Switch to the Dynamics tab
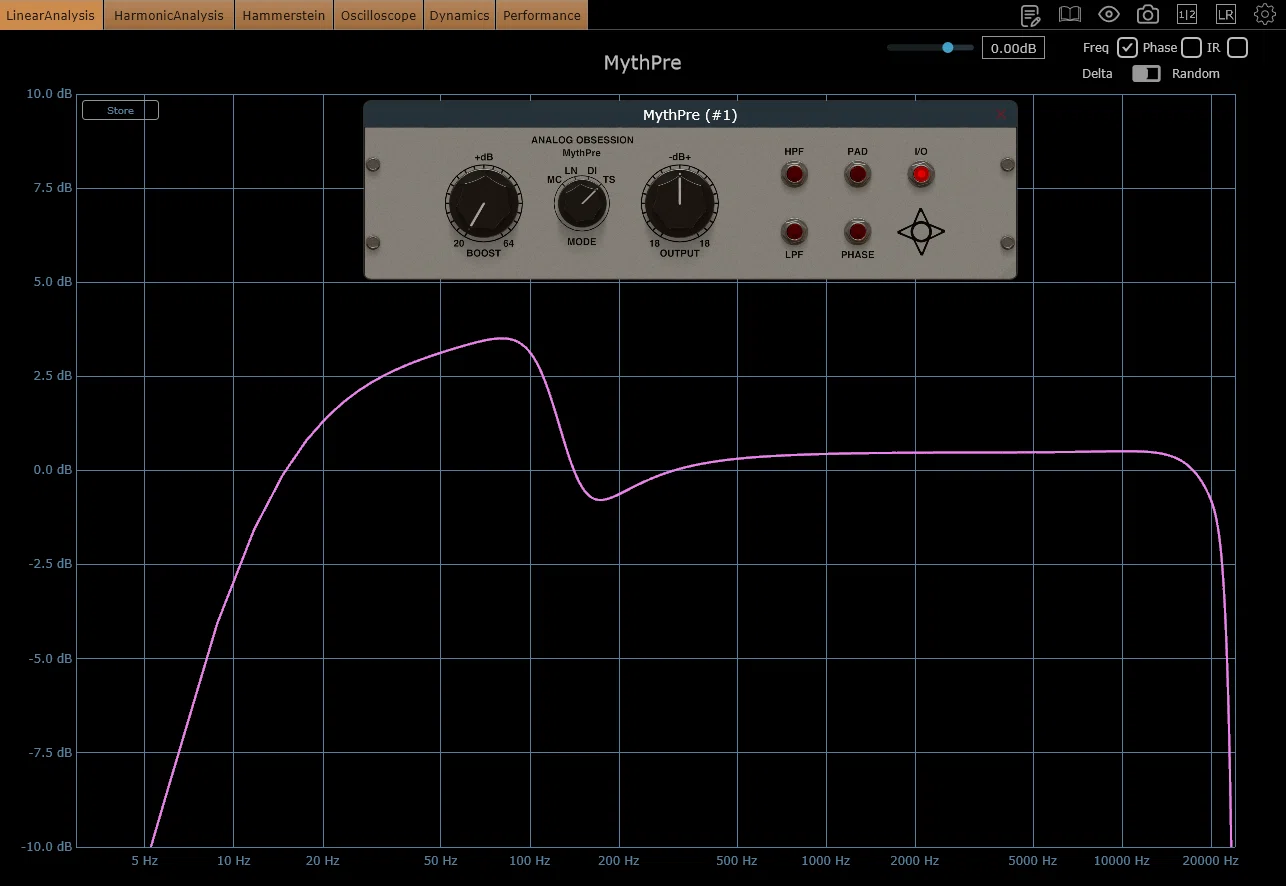Image resolution: width=1286 pixels, height=886 pixels. tap(459, 15)
